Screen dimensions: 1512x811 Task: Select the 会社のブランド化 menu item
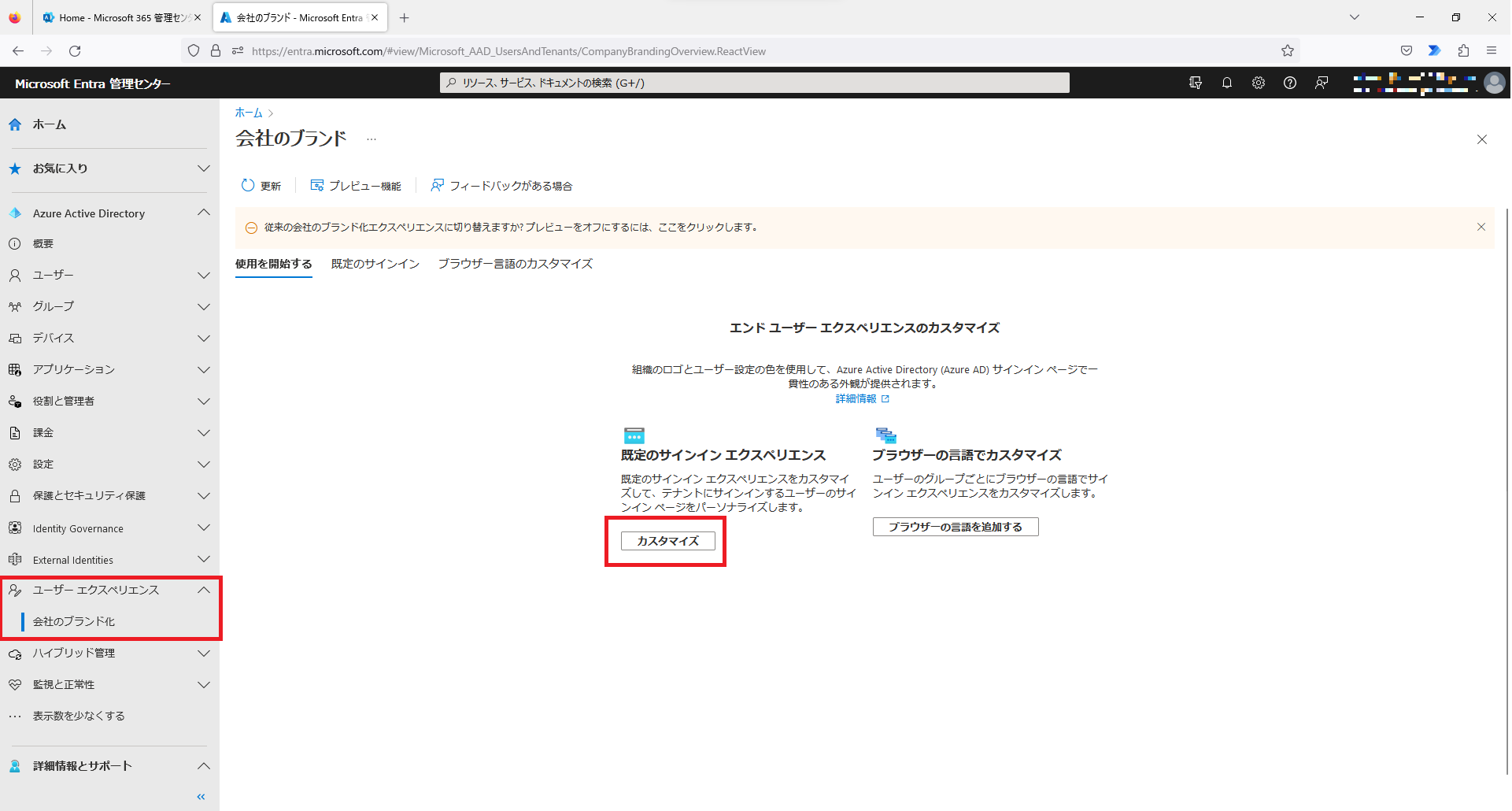click(x=74, y=621)
